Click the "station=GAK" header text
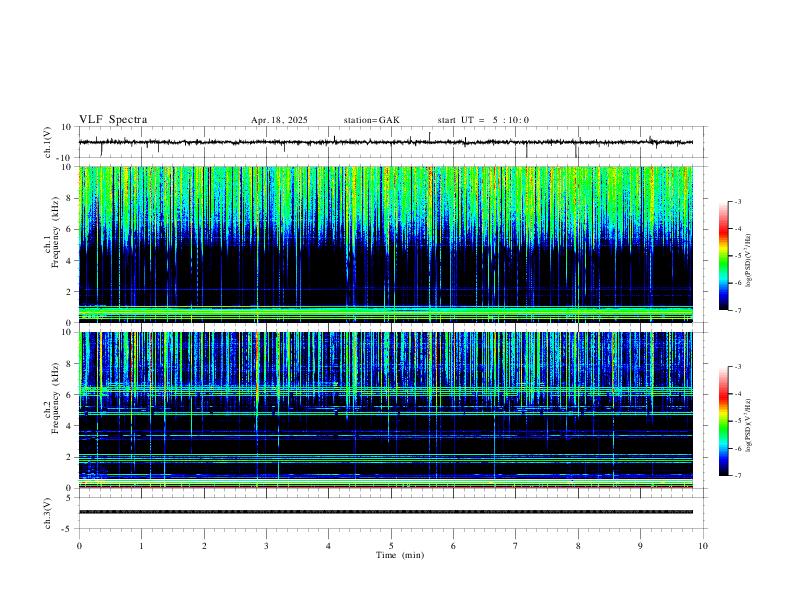Screen dimensions: 792x612 click(371, 120)
